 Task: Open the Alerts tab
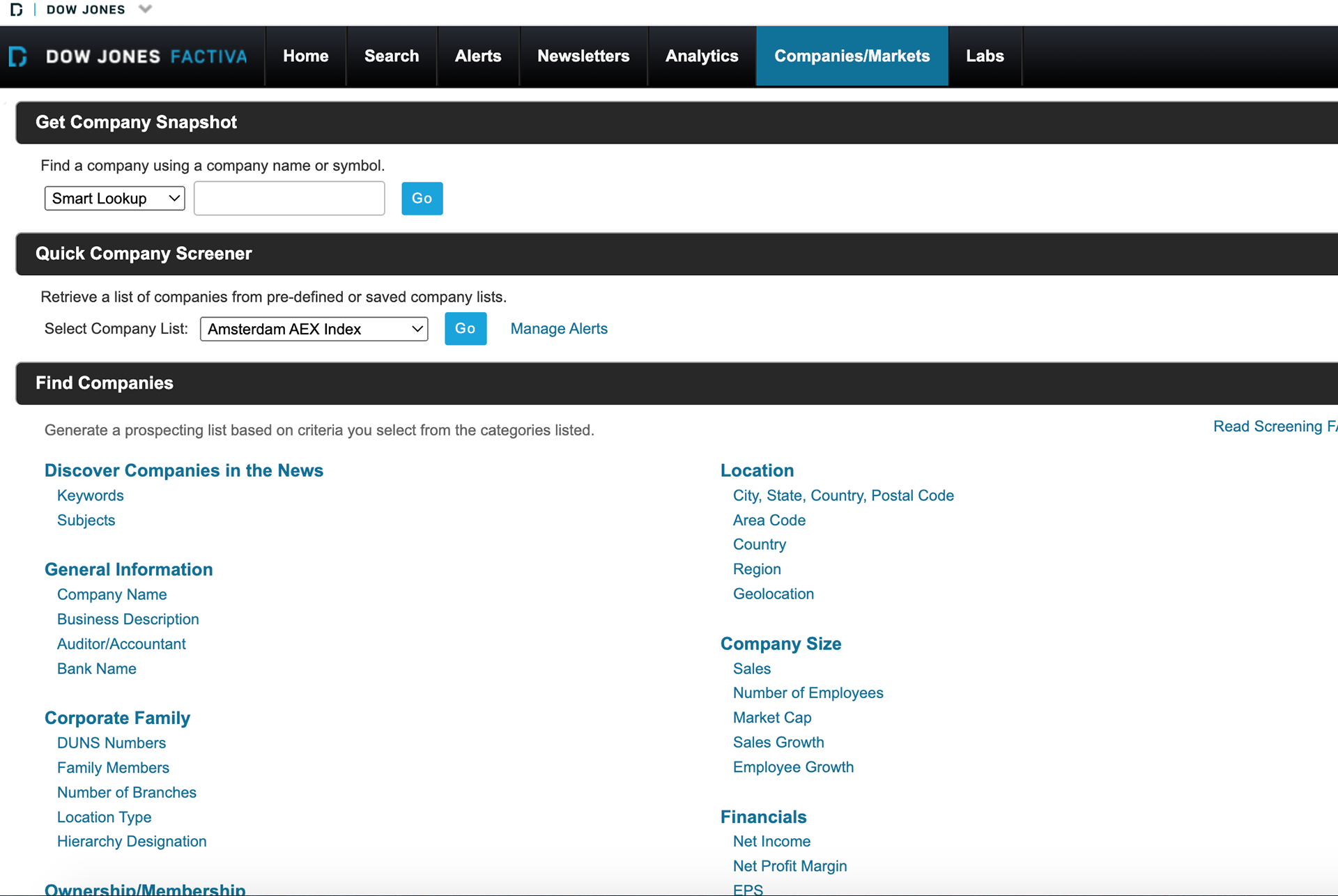click(x=478, y=56)
